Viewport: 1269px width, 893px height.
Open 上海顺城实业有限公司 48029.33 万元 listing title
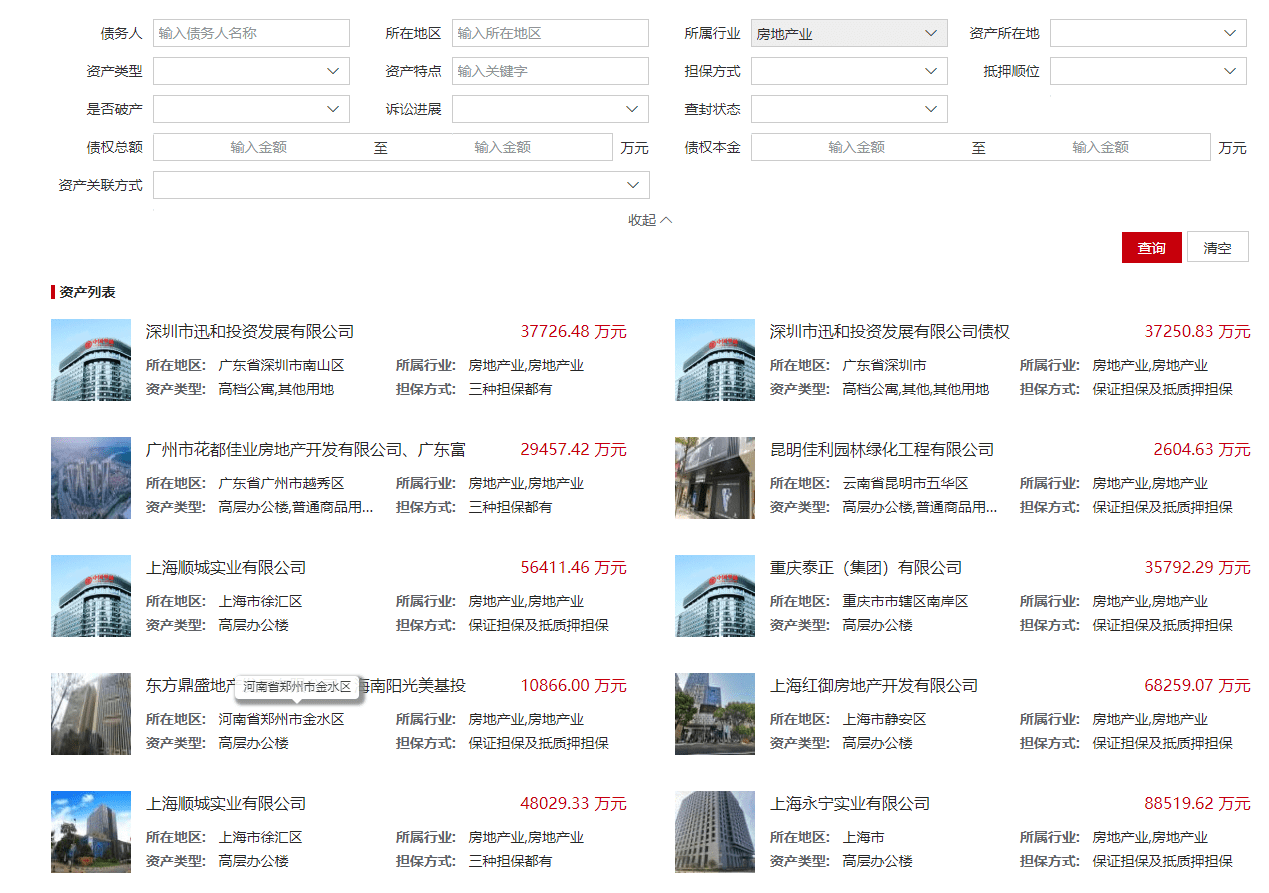click(226, 804)
